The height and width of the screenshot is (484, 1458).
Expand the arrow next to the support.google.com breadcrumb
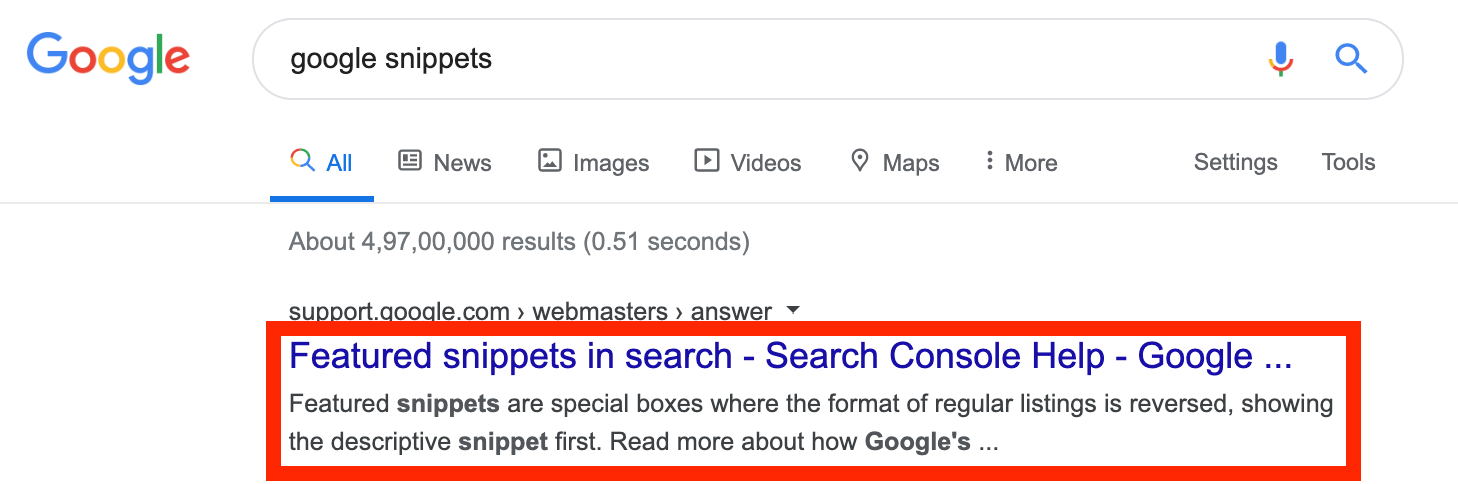click(793, 311)
